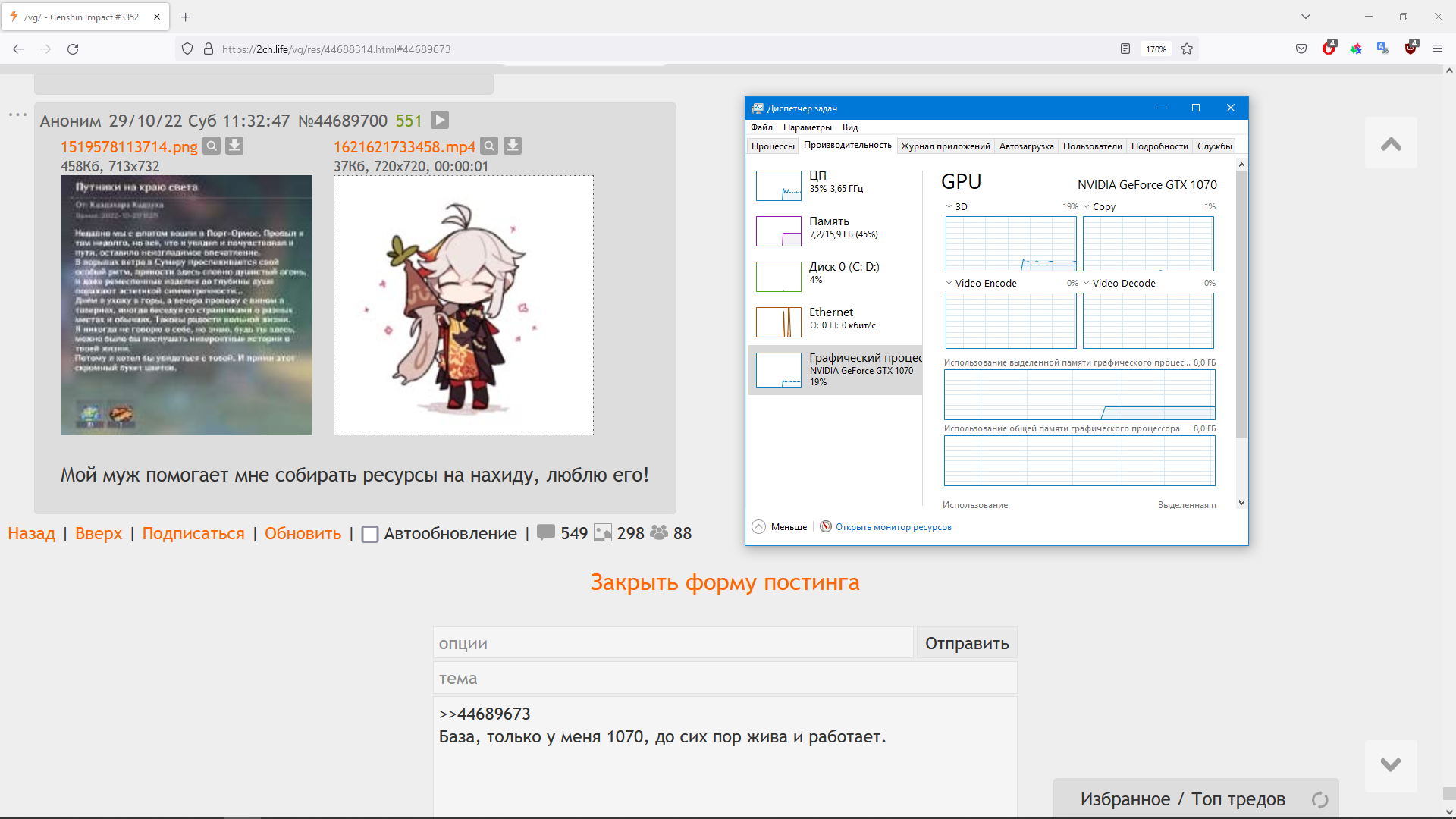
Task: Toggle reader view in address bar
Action: (x=1125, y=49)
